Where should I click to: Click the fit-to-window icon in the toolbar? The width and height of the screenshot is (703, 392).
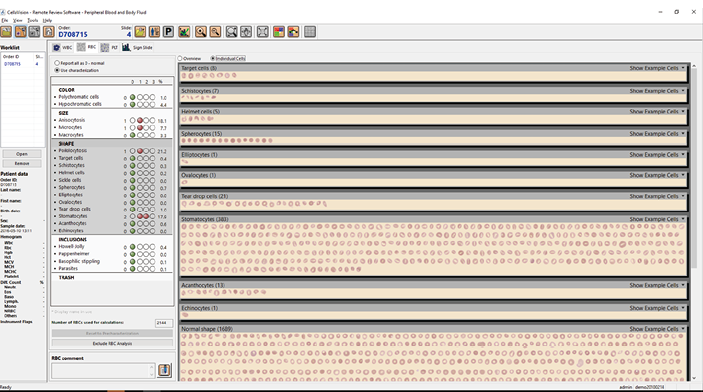(x=263, y=31)
